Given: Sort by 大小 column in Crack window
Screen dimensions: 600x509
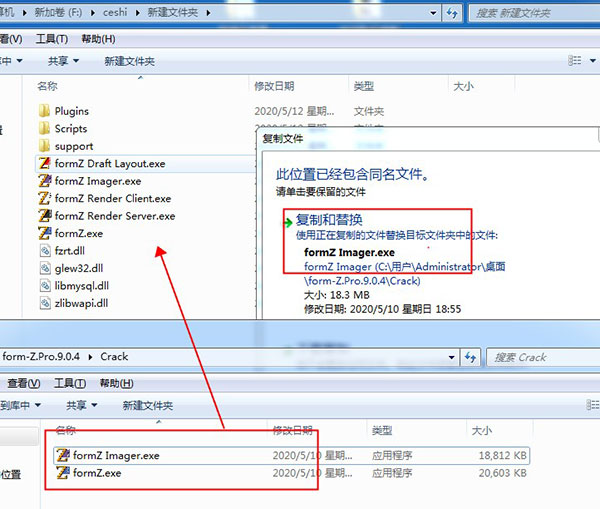Looking at the screenshot, I should point(481,431).
